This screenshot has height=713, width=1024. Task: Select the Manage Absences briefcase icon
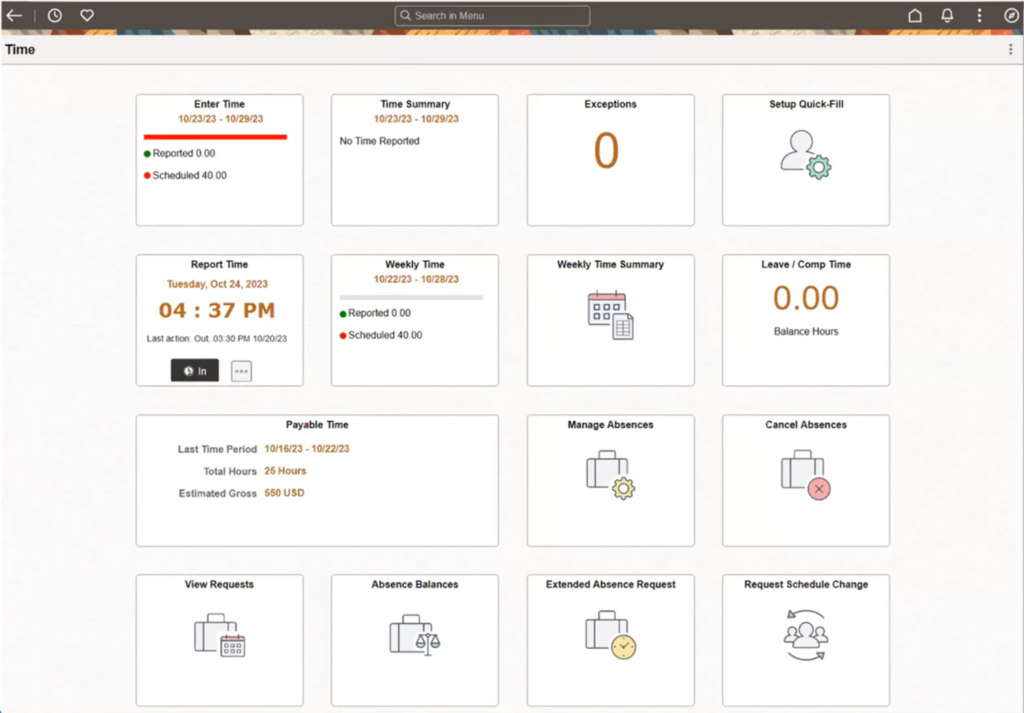[x=610, y=480]
